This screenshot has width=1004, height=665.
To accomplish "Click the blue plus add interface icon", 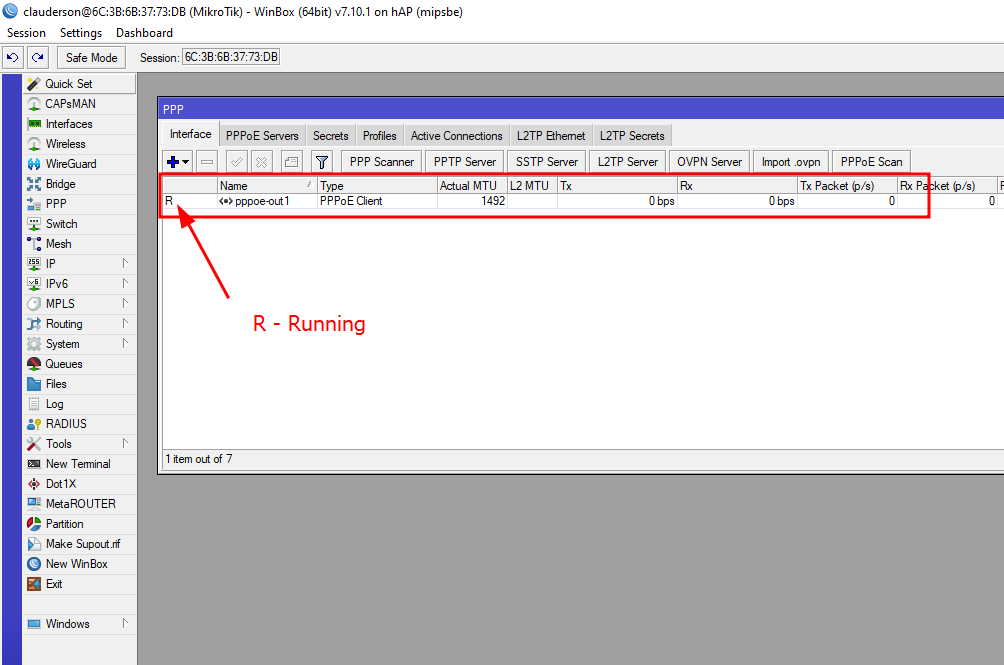I will (174, 161).
